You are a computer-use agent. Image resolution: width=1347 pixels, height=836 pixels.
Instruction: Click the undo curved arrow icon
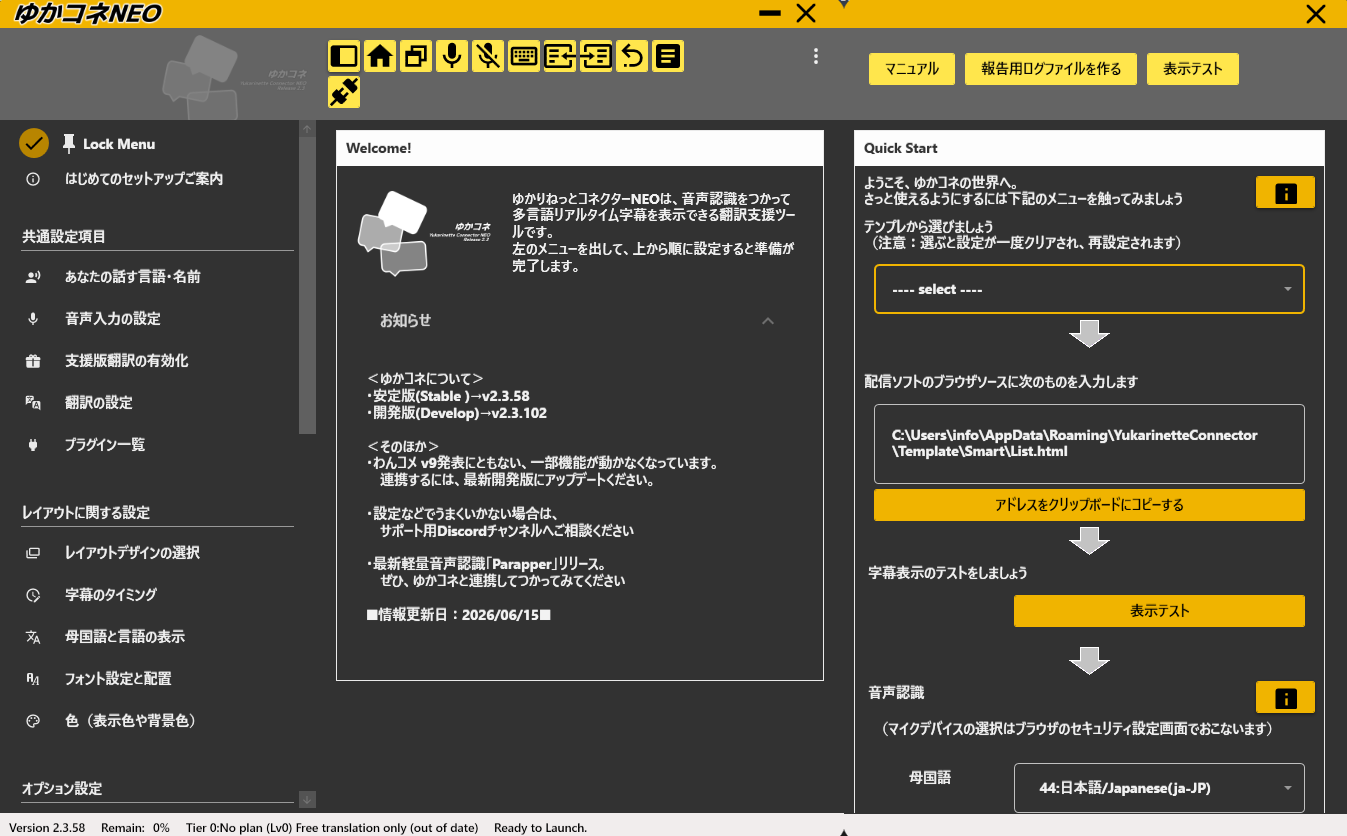[x=632, y=56]
